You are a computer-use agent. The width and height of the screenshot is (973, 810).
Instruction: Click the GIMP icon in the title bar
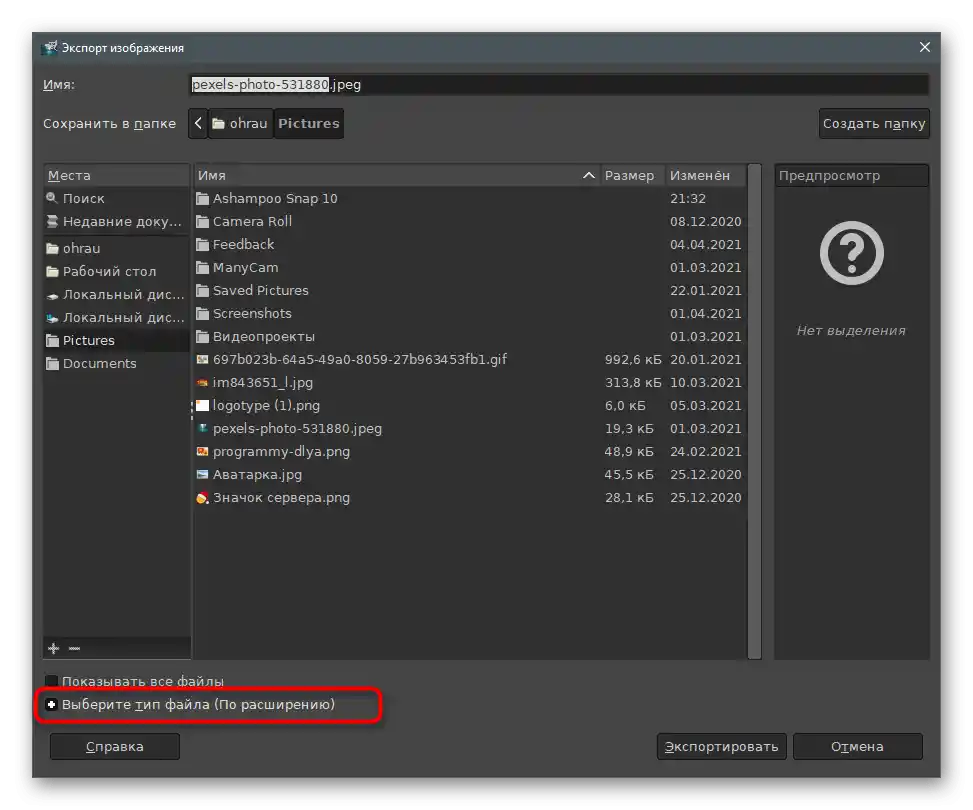point(50,48)
